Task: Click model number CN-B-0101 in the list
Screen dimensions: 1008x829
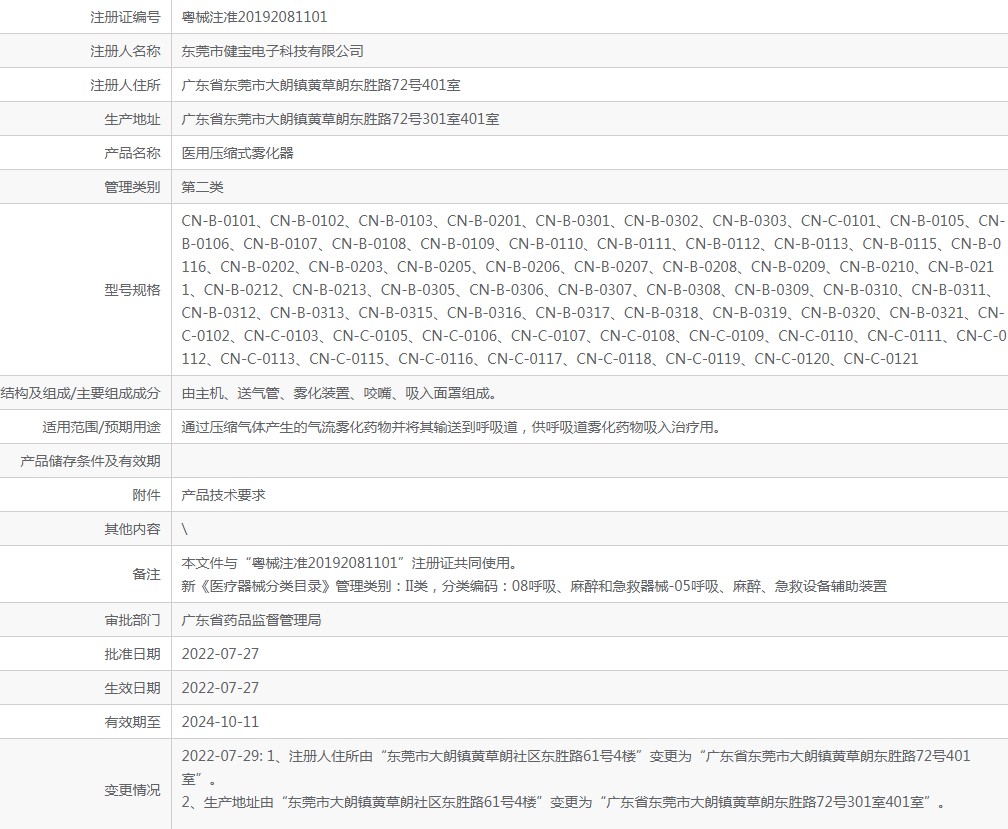Action: [x=219, y=221]
